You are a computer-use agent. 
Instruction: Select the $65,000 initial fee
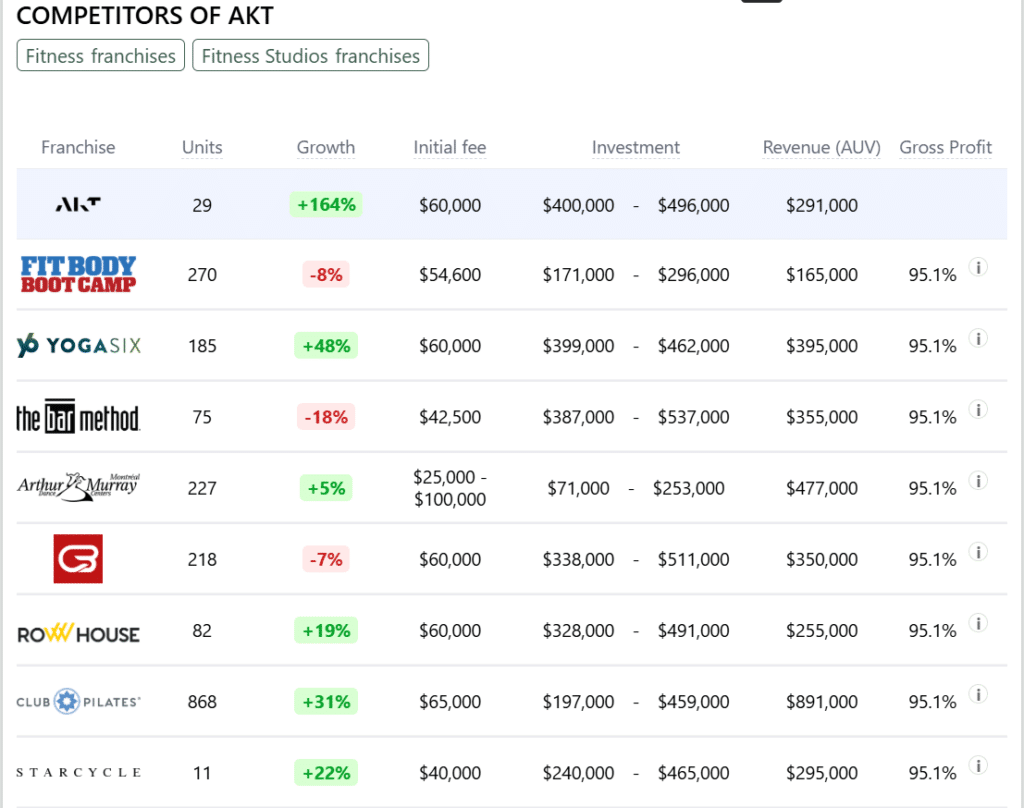(x=450, y=702)
